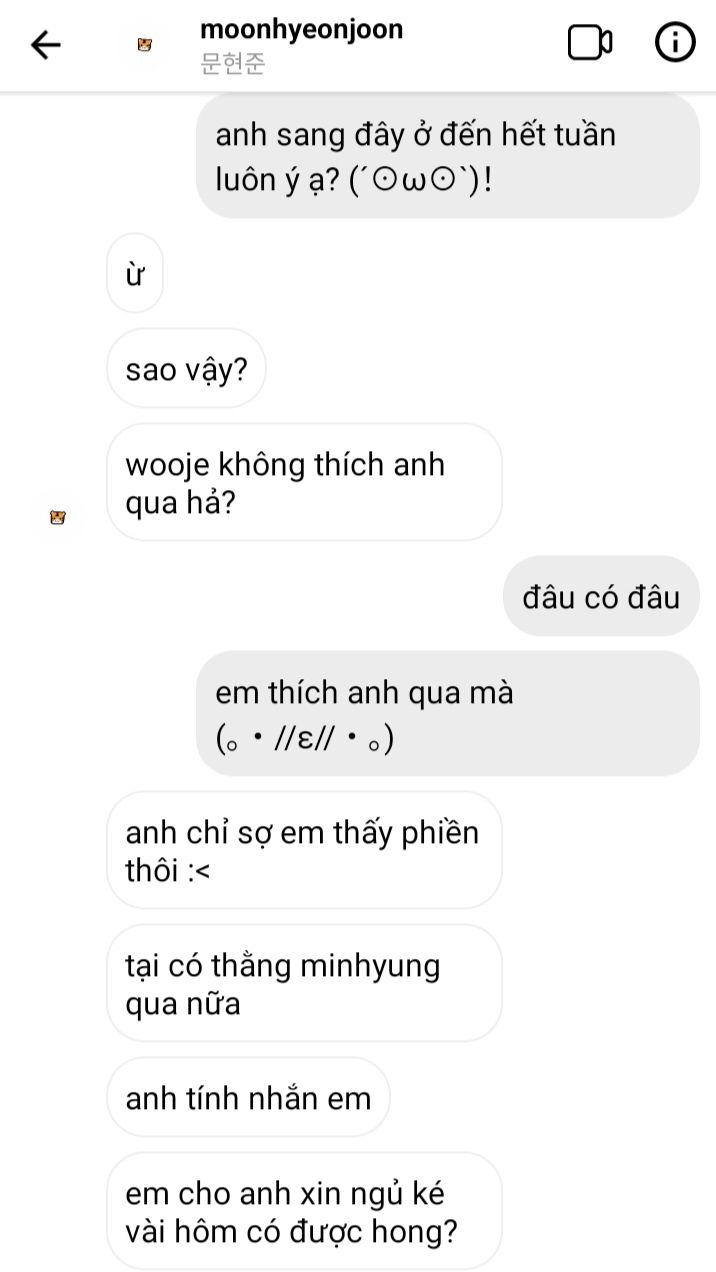
Task: Tap the Korean name 문현준 subtitle
Action: point(232,66)
